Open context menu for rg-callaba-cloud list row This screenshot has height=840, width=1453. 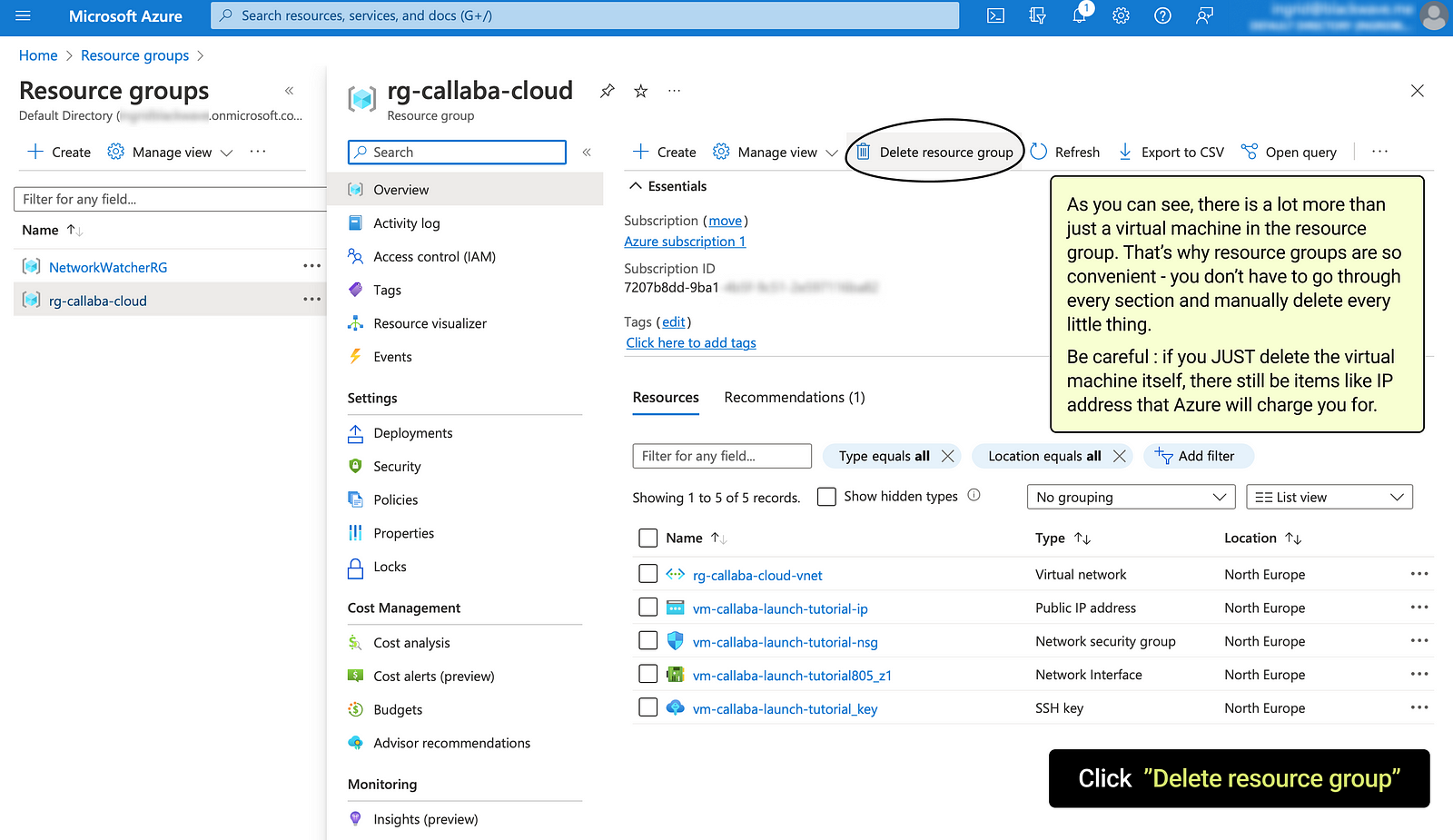click(311, 300)
